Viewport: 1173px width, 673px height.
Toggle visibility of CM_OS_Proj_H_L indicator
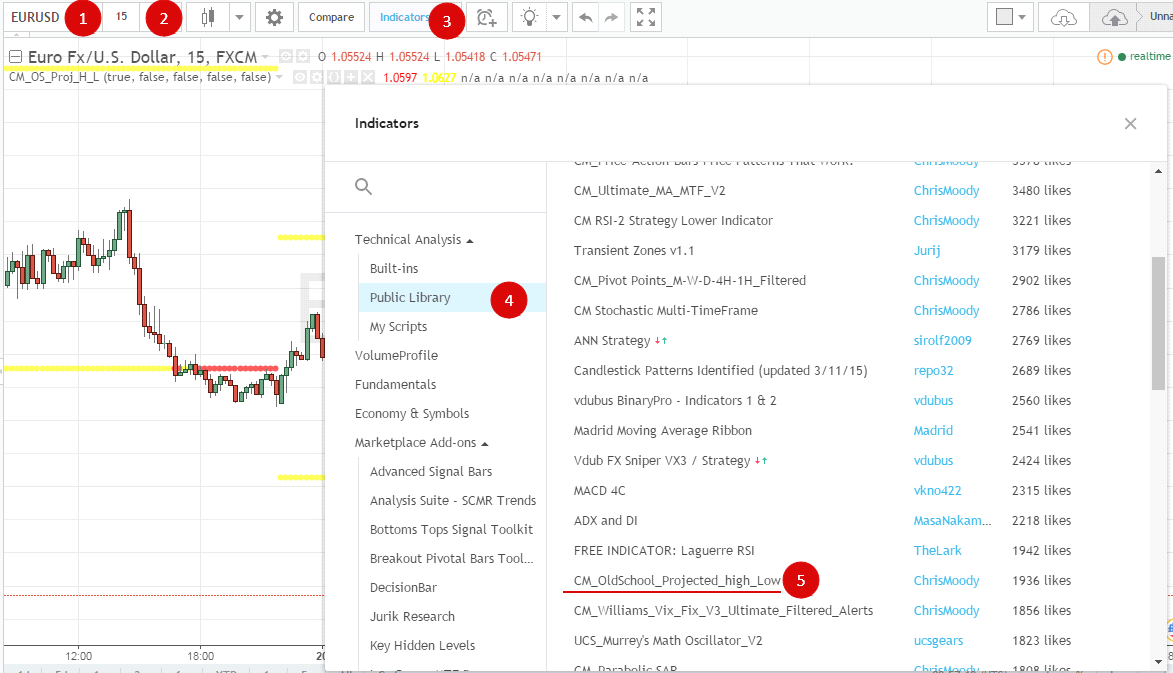point(299,77)
